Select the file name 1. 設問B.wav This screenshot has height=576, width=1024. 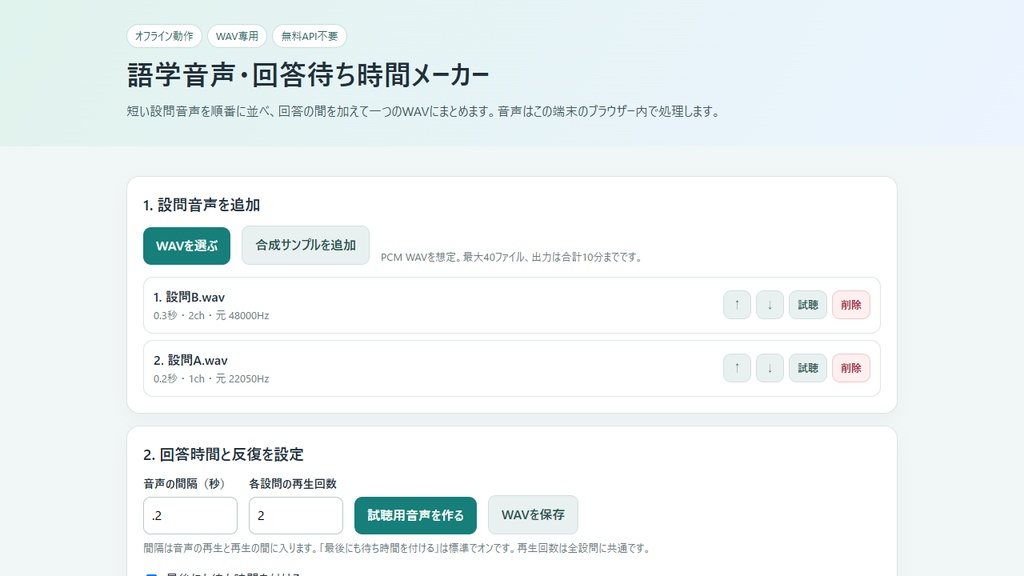point(189,297)
